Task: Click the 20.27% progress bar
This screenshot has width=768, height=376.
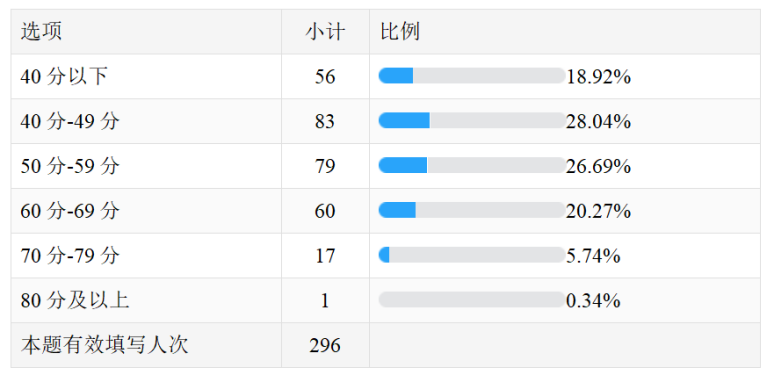Action: (x=472, y=210)
